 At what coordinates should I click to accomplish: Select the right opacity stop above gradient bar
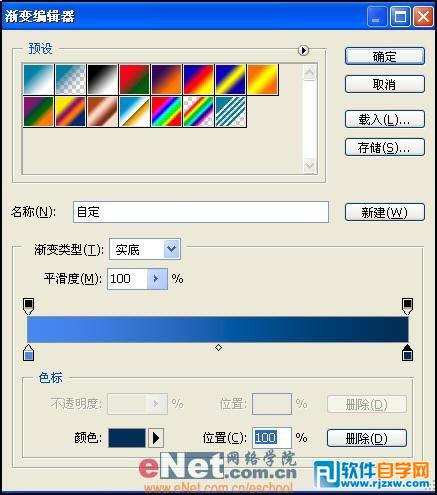coord(407,306)
